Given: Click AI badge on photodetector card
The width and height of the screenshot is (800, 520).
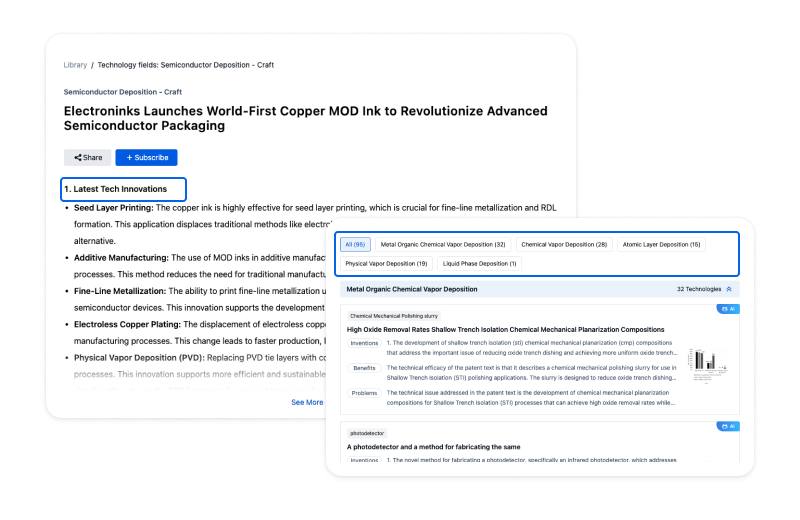Looking at the screenshot, I should (x=727, y=426).
